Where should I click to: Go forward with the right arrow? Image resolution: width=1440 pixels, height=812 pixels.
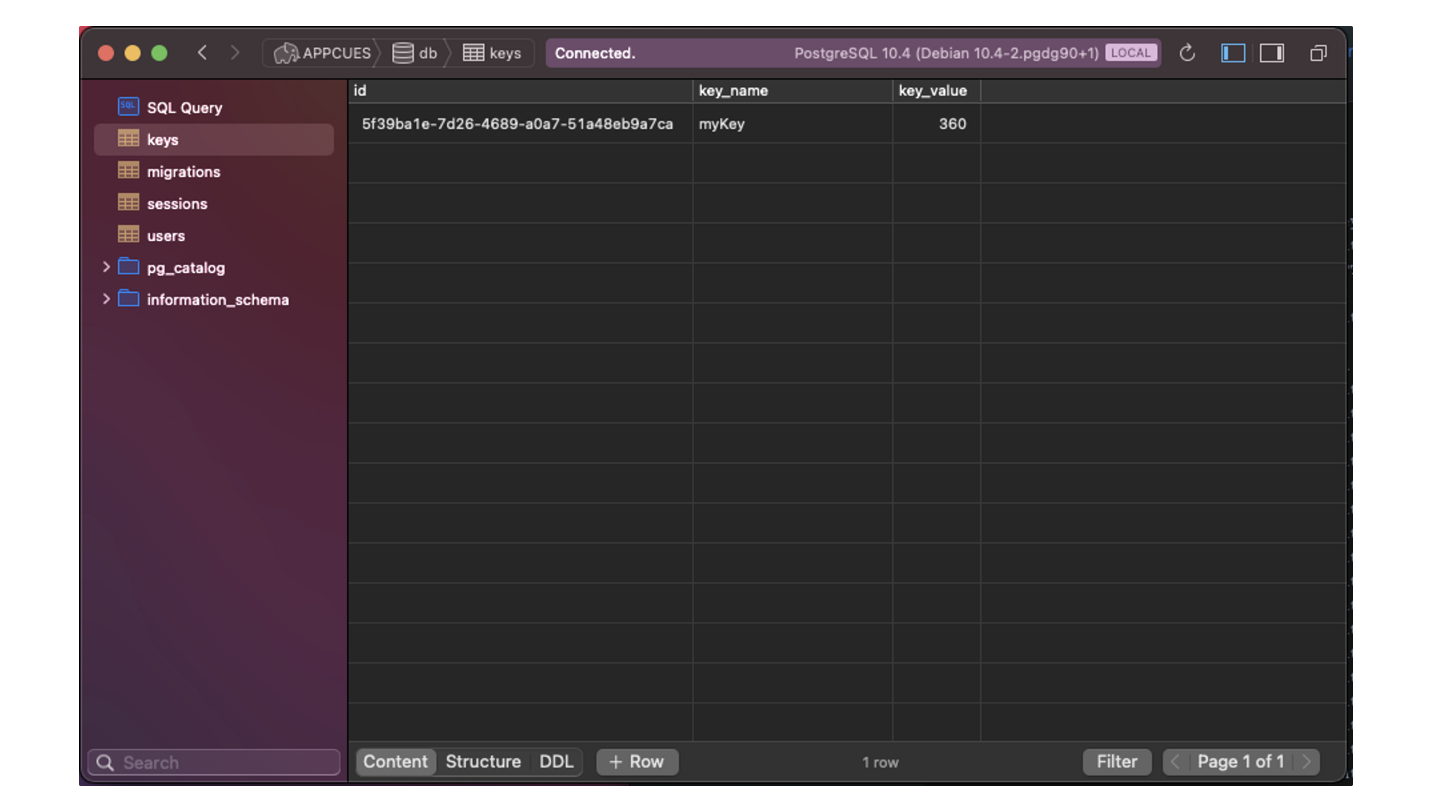[x=235, y=53]
